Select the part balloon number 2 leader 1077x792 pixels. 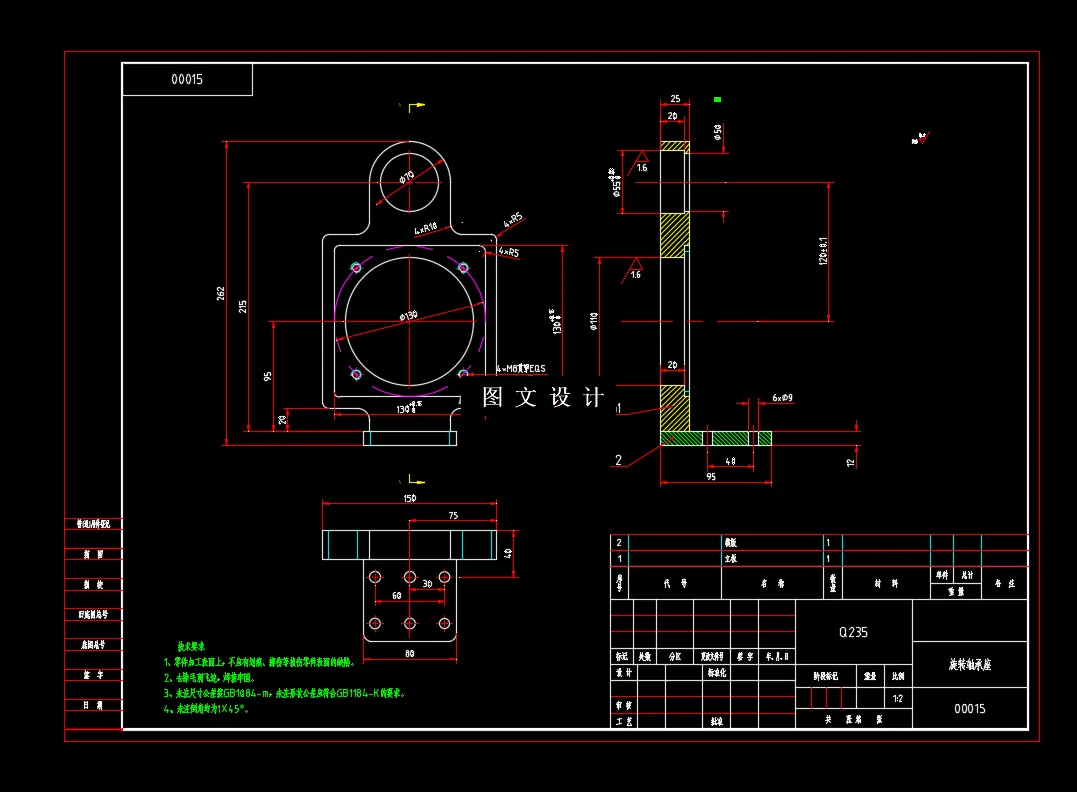point(618,460)
